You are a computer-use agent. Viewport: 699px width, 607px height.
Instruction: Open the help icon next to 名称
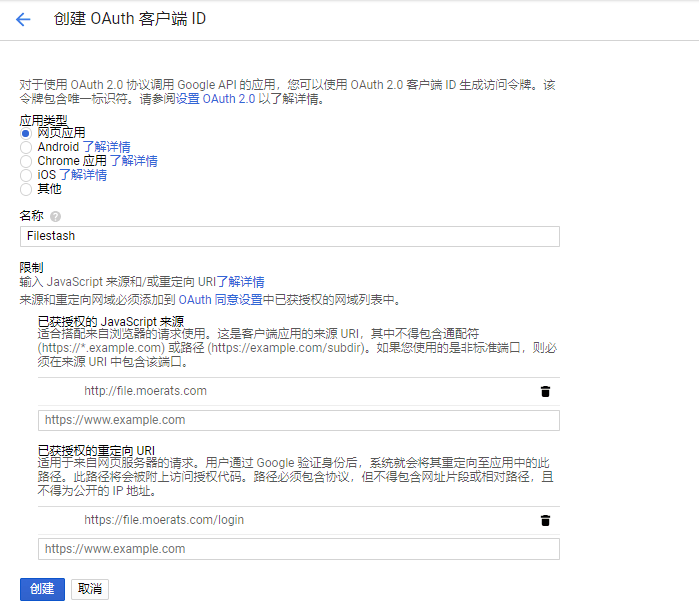click(x=55, y=217)
